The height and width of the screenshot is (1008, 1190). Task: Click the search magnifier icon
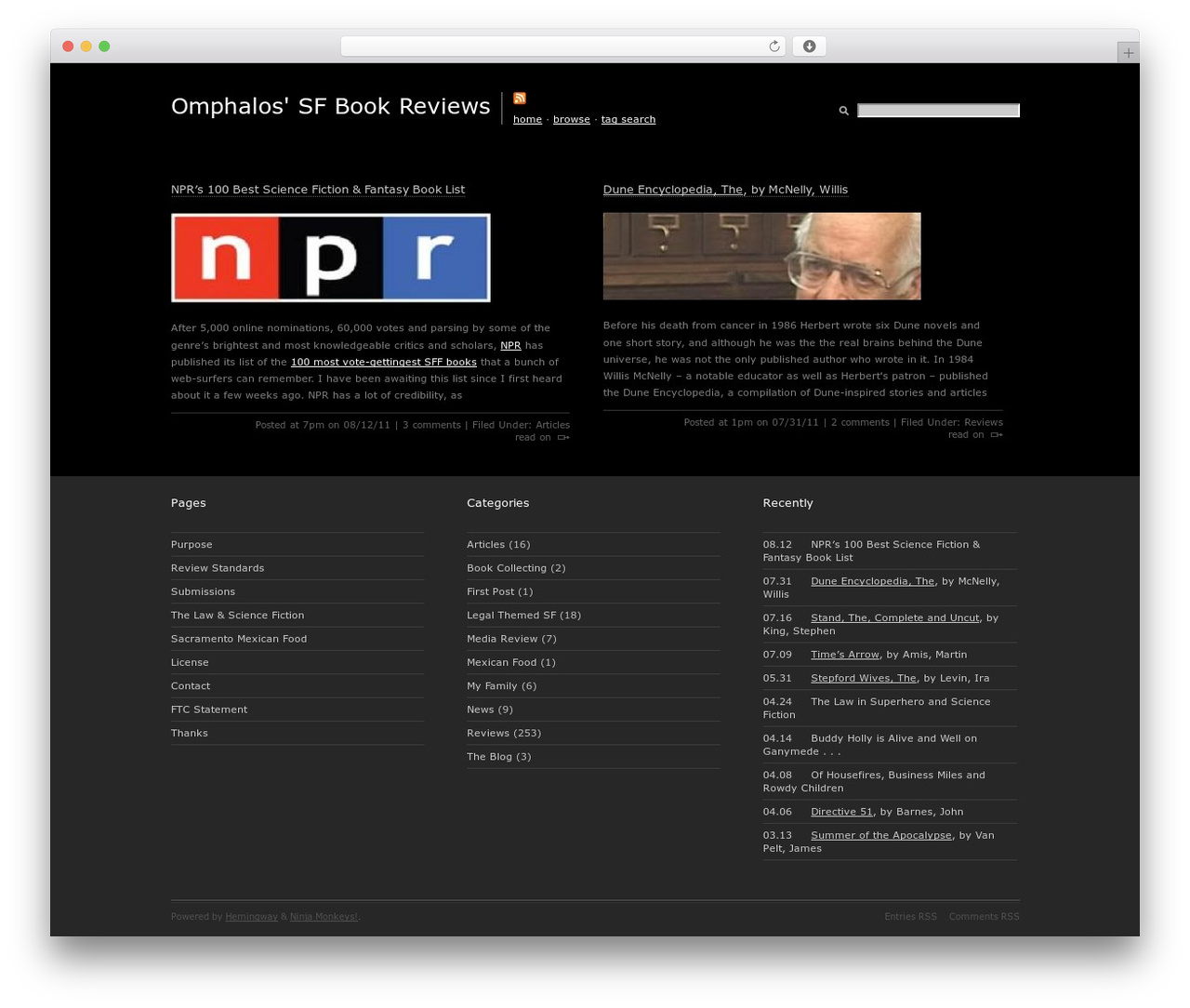pos(844,111)
